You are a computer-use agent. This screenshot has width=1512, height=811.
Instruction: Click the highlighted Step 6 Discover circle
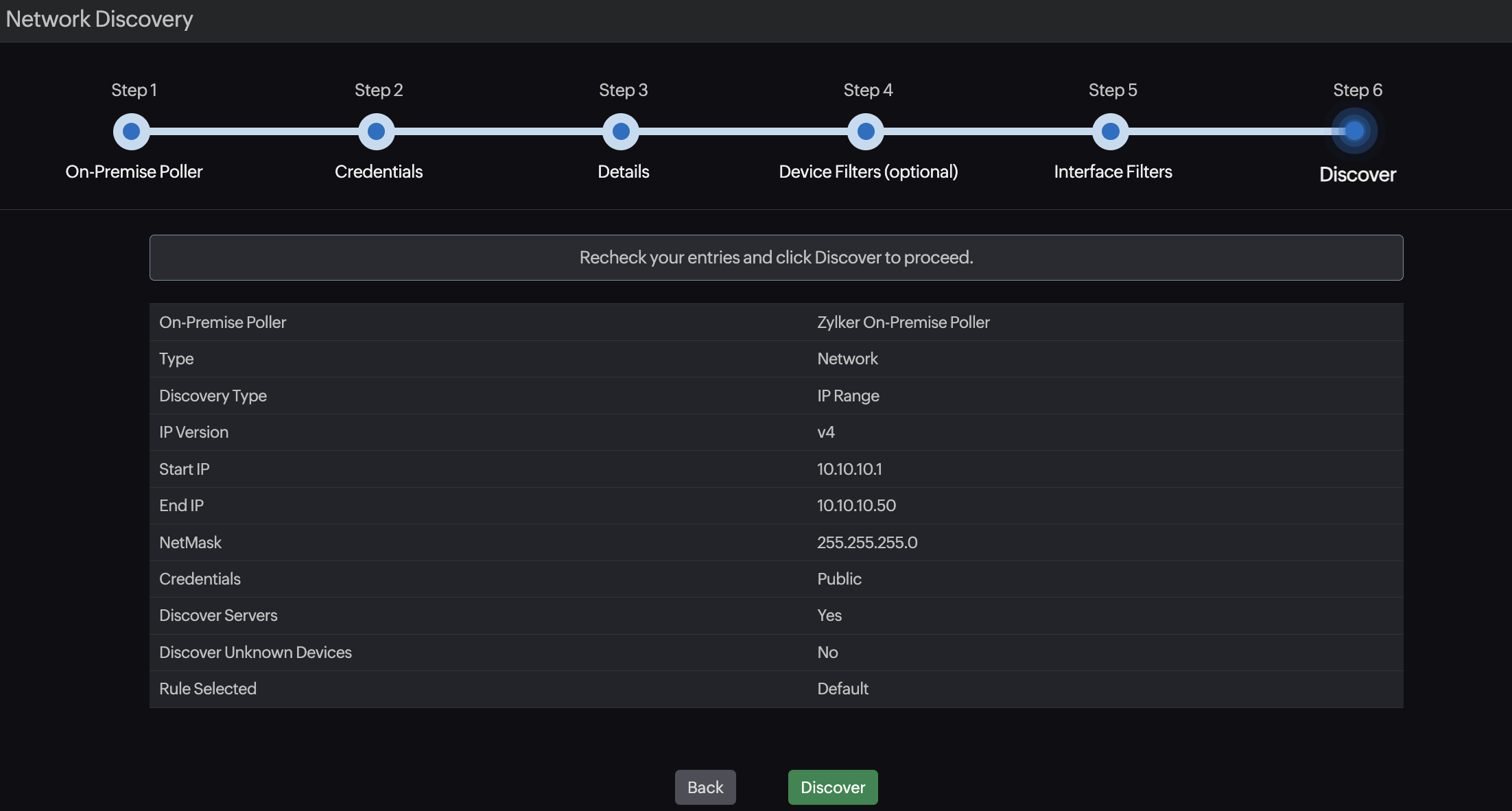[1354, 130]
